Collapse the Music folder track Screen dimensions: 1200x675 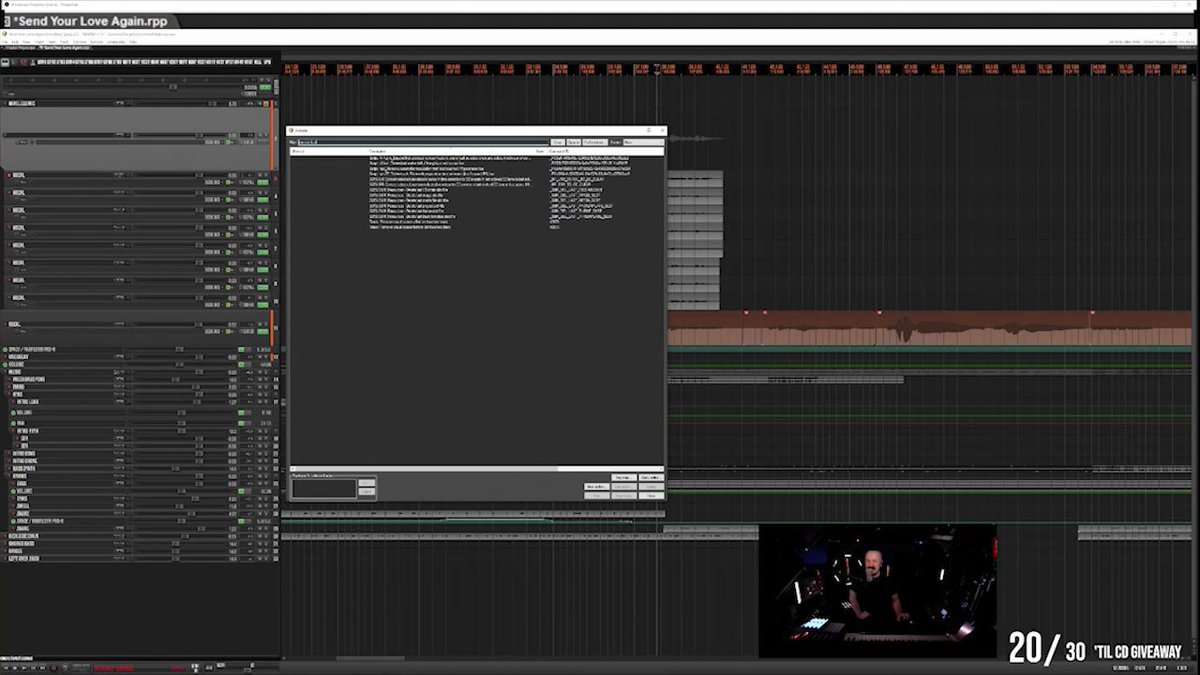click(4, 372)
